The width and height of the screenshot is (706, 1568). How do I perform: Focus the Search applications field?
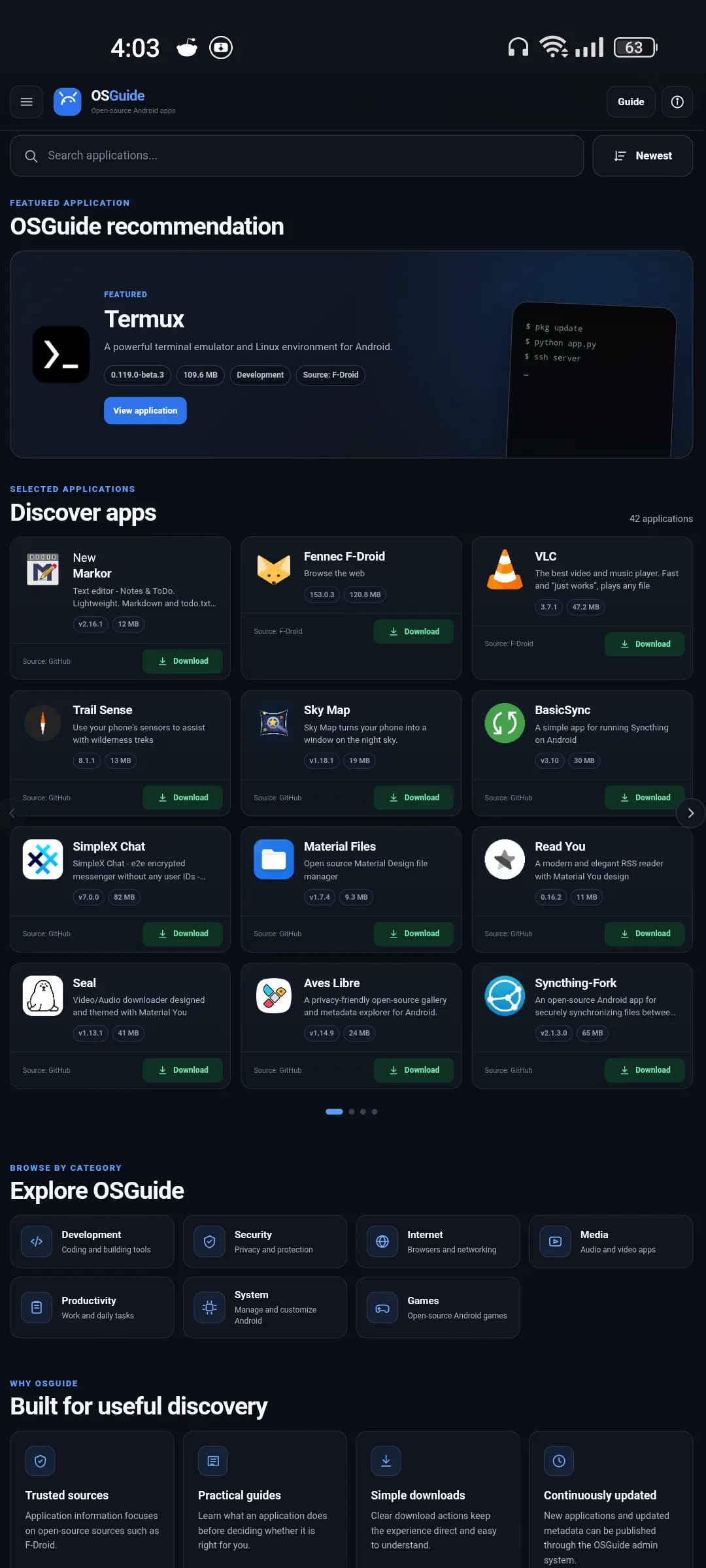point(297,156)
